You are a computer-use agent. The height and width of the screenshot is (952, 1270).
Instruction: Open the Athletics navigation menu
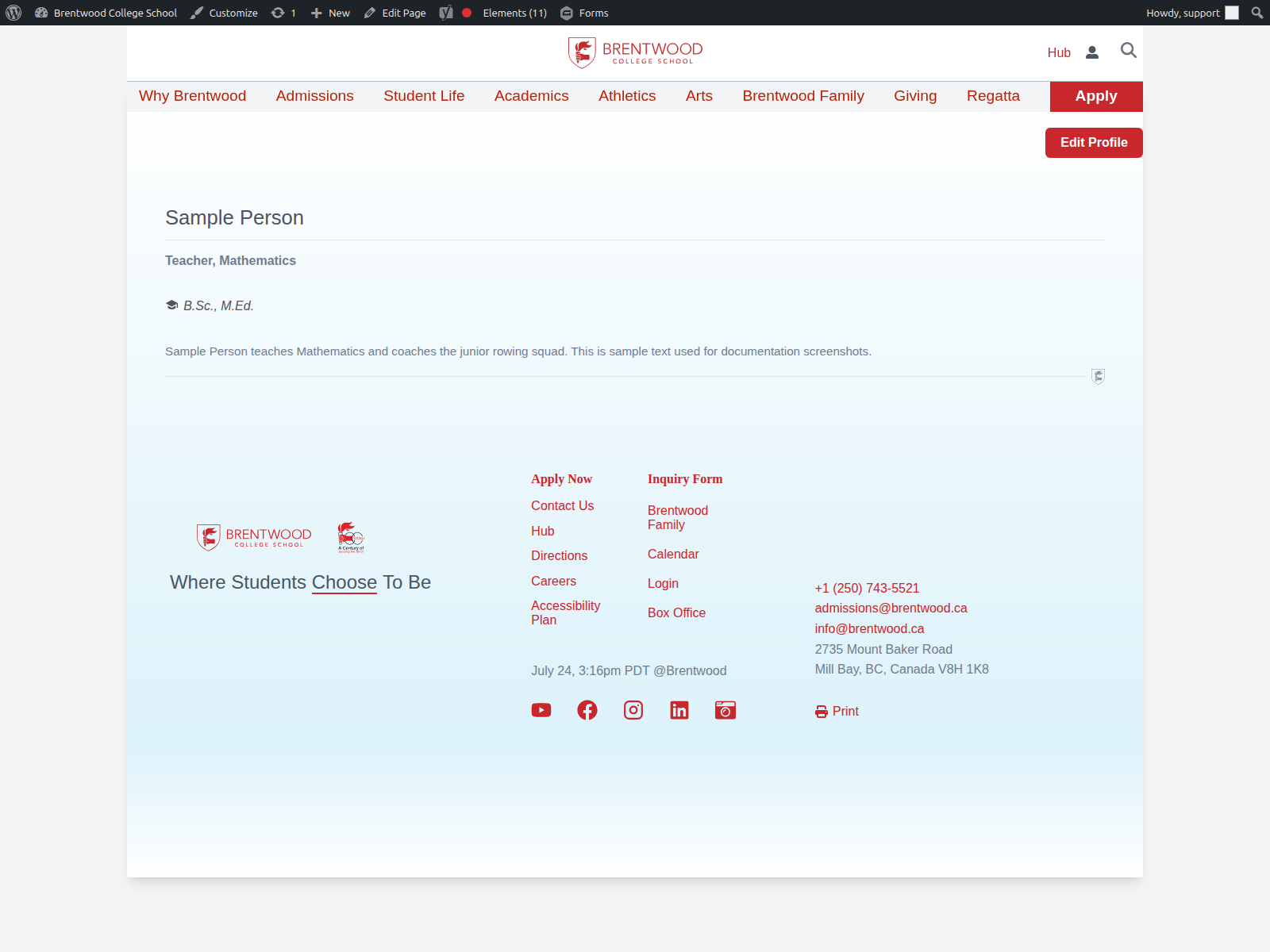627,96
